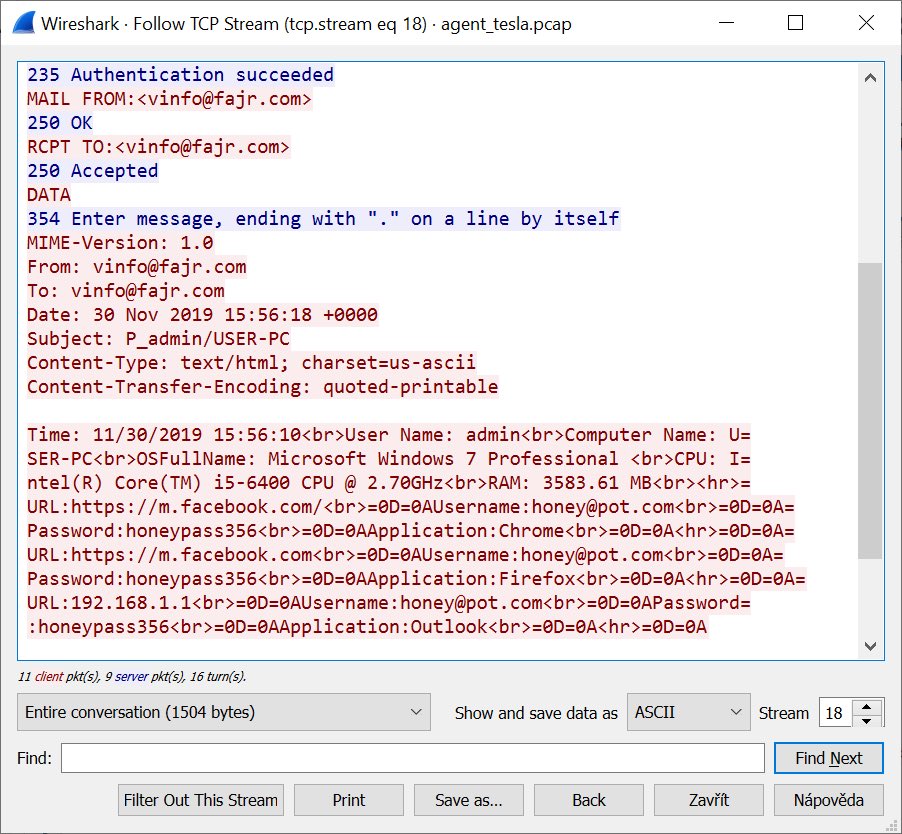Click the 'Subject: P_admin/USER-PC' header
902x834 pixels.
pos(158,339)
